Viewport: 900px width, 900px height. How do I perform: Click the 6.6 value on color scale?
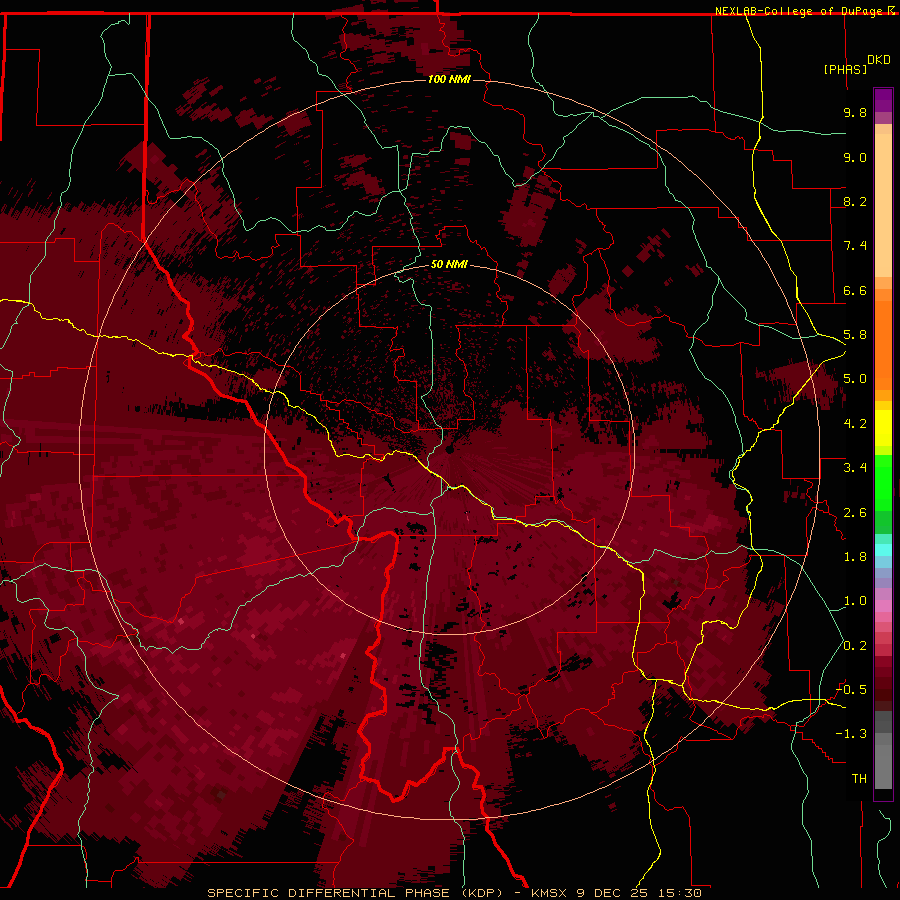click(855, 290)
